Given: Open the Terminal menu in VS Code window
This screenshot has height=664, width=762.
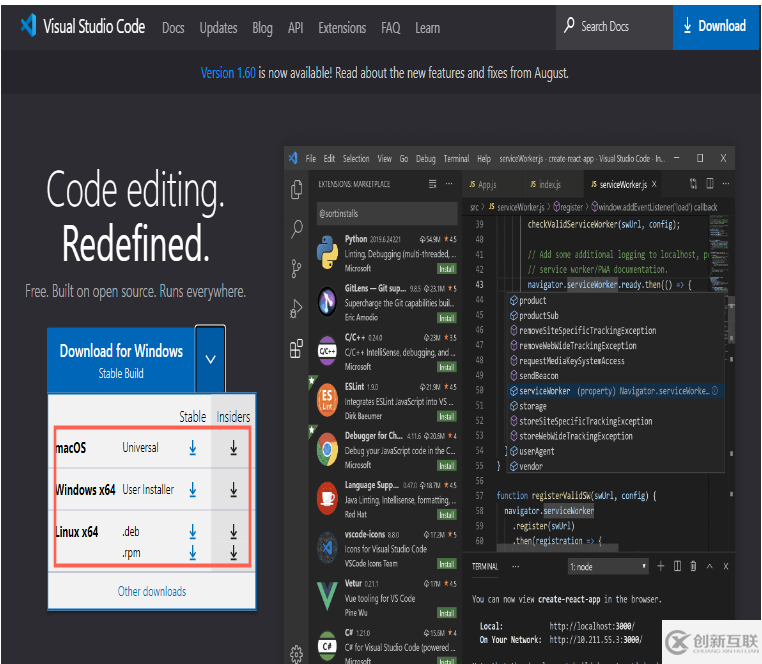Looking at the screenshot, I should (x=456, y=158).
